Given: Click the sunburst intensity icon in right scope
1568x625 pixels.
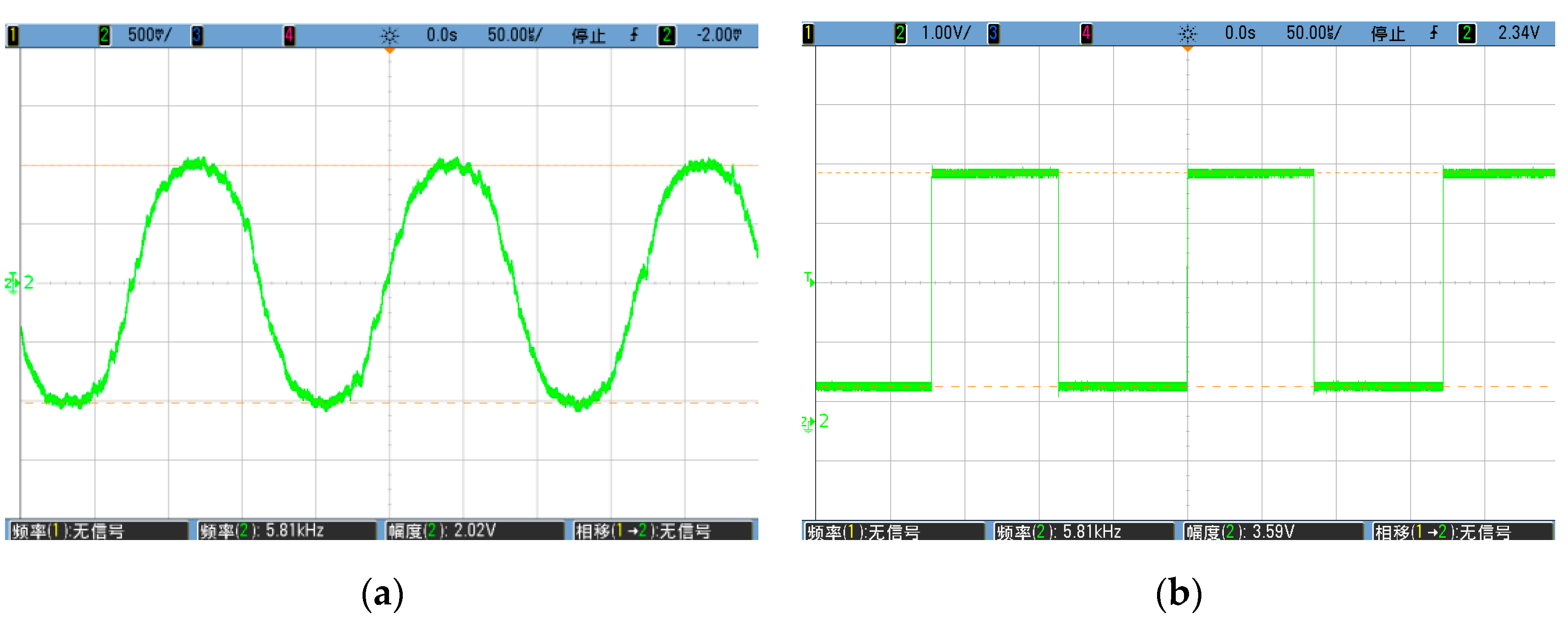Looking at the screenshot, I should pyautogui.click(x=1187, y=33).
